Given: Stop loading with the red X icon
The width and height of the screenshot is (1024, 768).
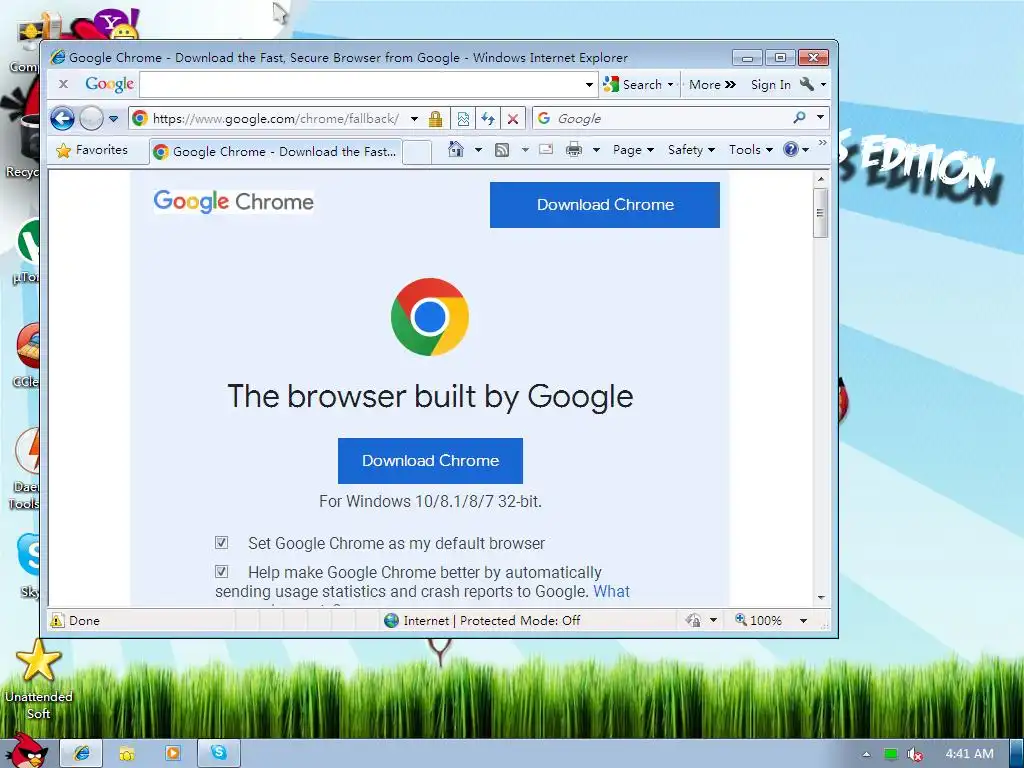Looking at the screenshot, I should pos(513,118).
